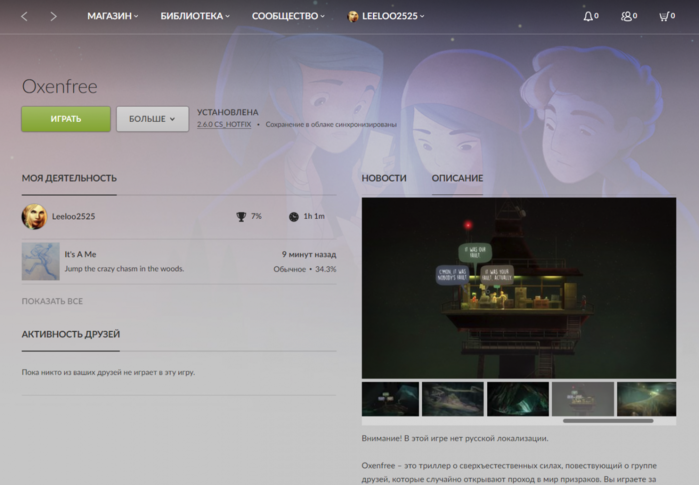Viewport: 699px width, 485px height.
Task: Select fourth highlighted tower thumbnail
Action: [x=583, y=399]
